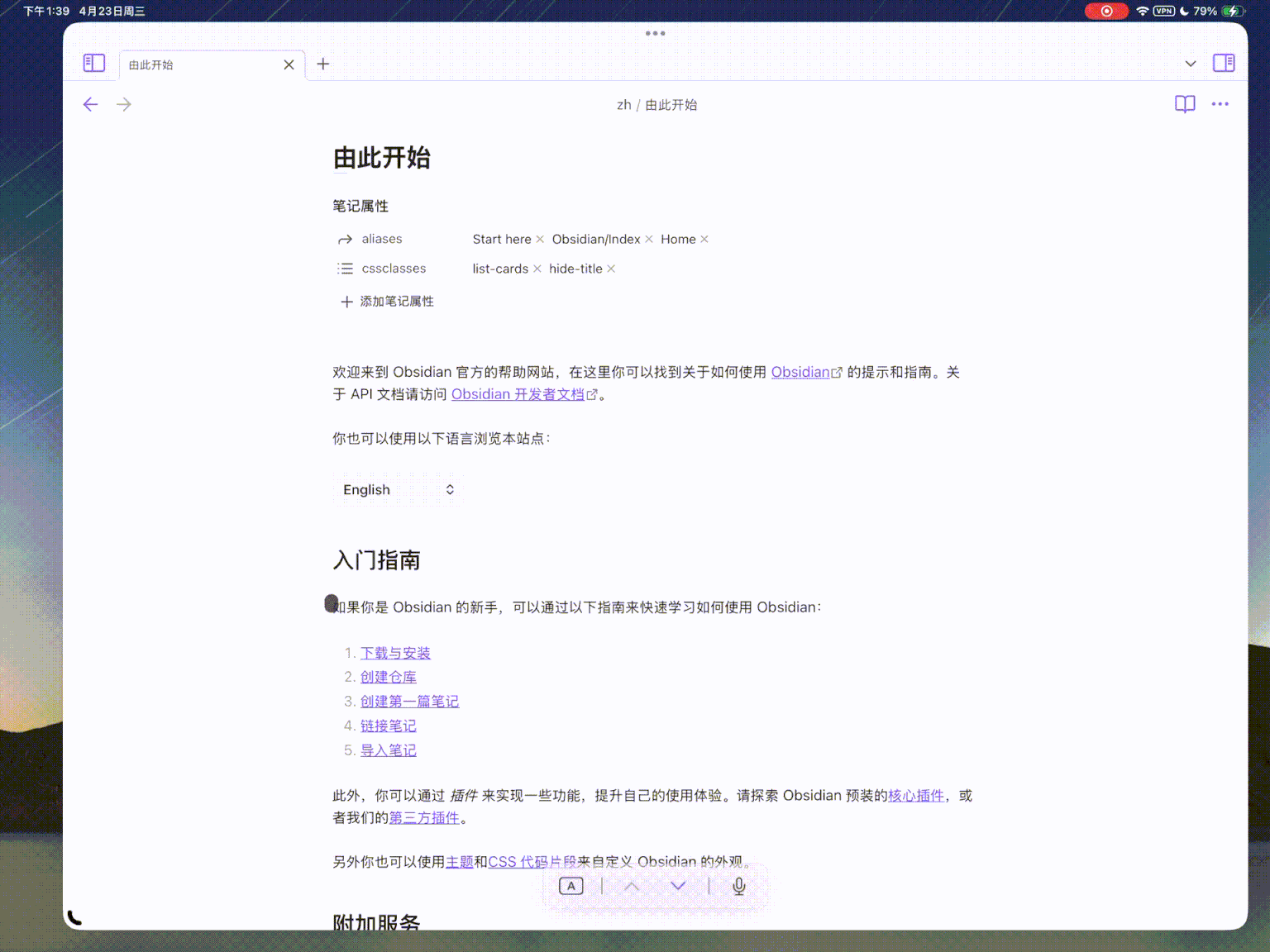
Task: Switch to reading view book icon
Action: tap(1185, 104)
